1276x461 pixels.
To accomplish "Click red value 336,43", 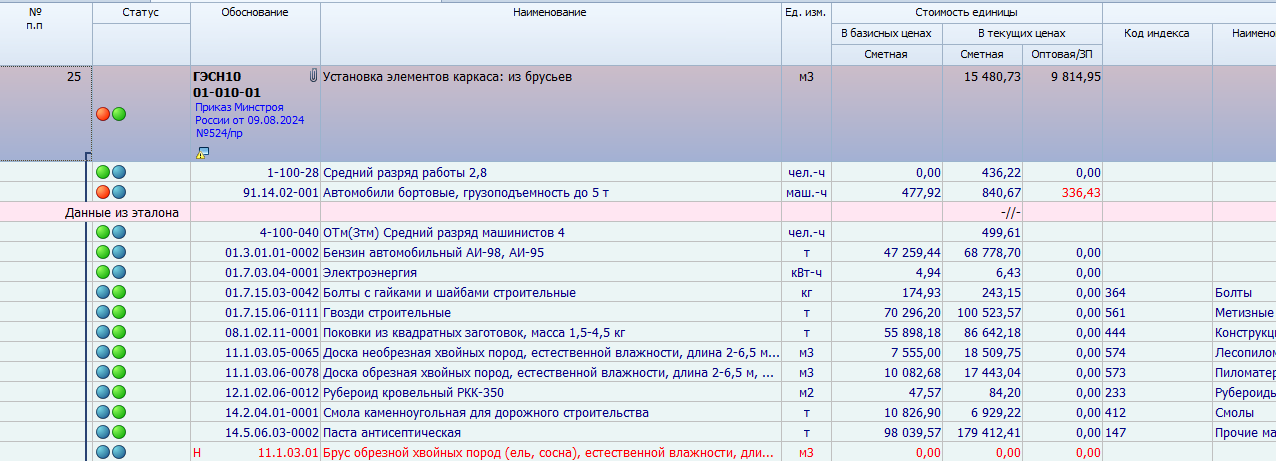I will click(1080, 192).
